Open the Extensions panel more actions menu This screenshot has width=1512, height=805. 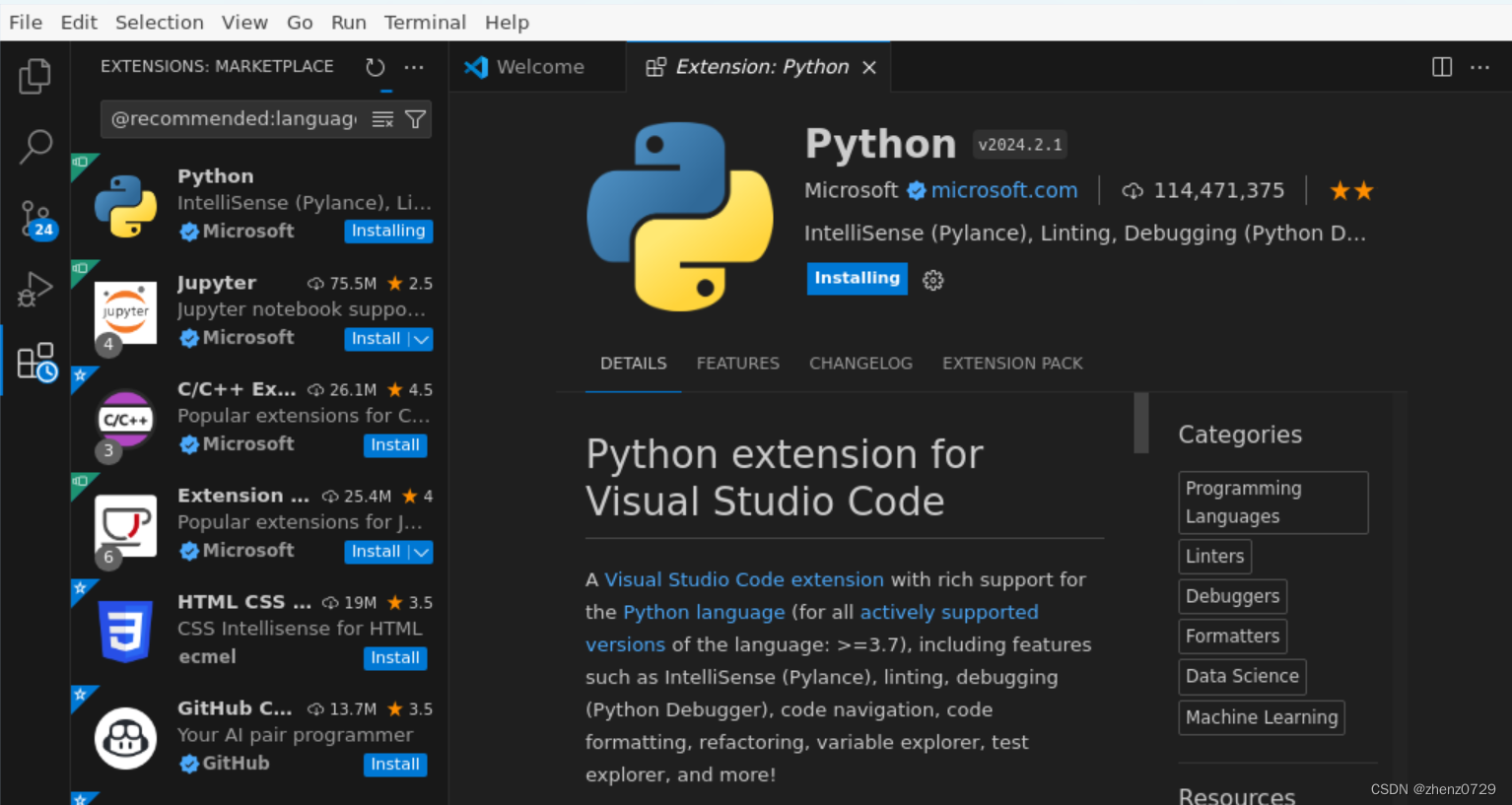pyautogui.click(x=413, y=67)
